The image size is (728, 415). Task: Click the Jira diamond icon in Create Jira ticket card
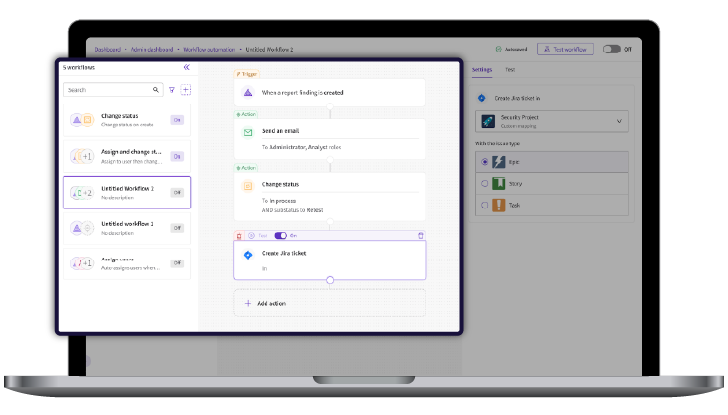(x=248, y=255)
